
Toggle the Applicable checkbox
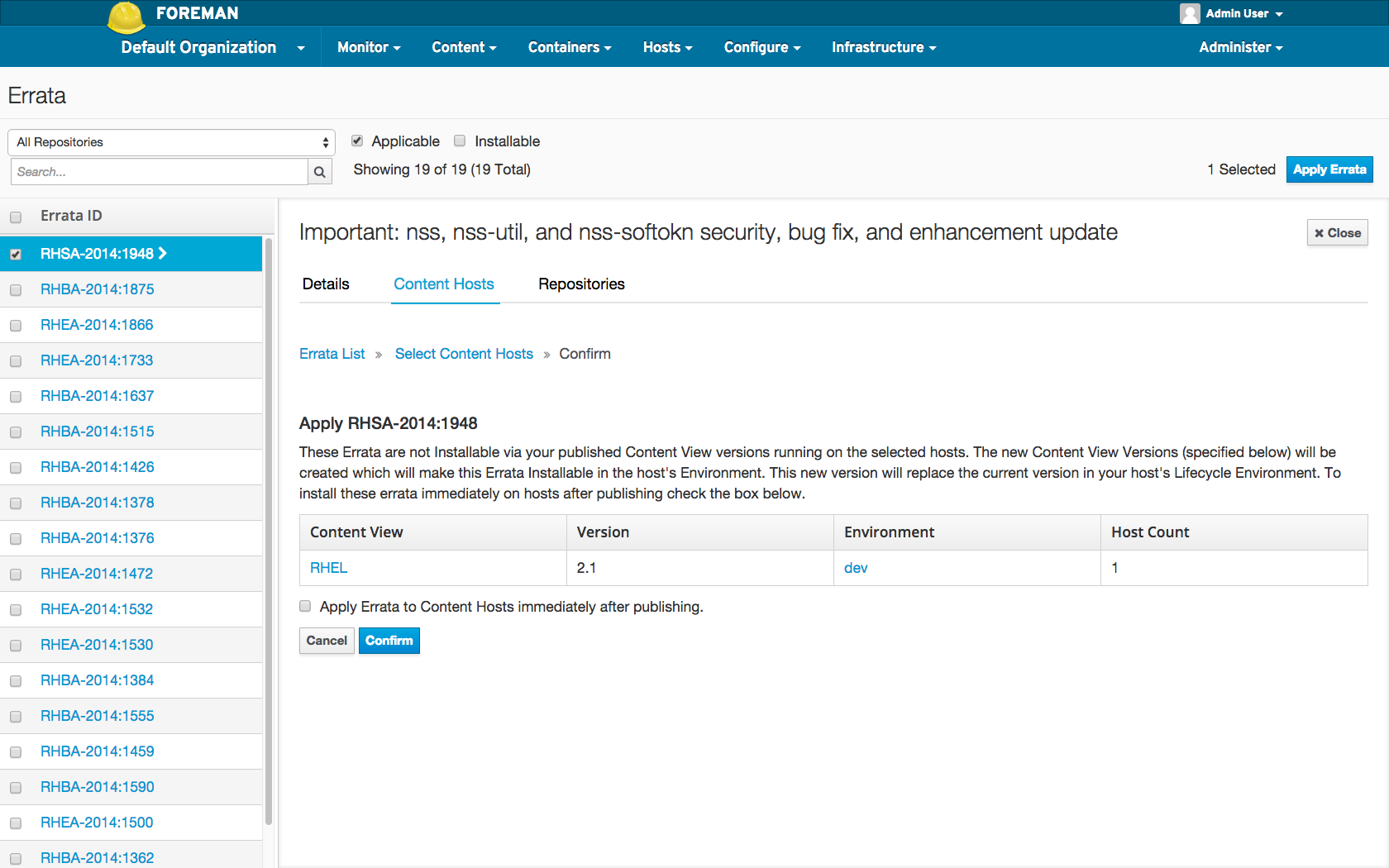click(x=357, y=141)
